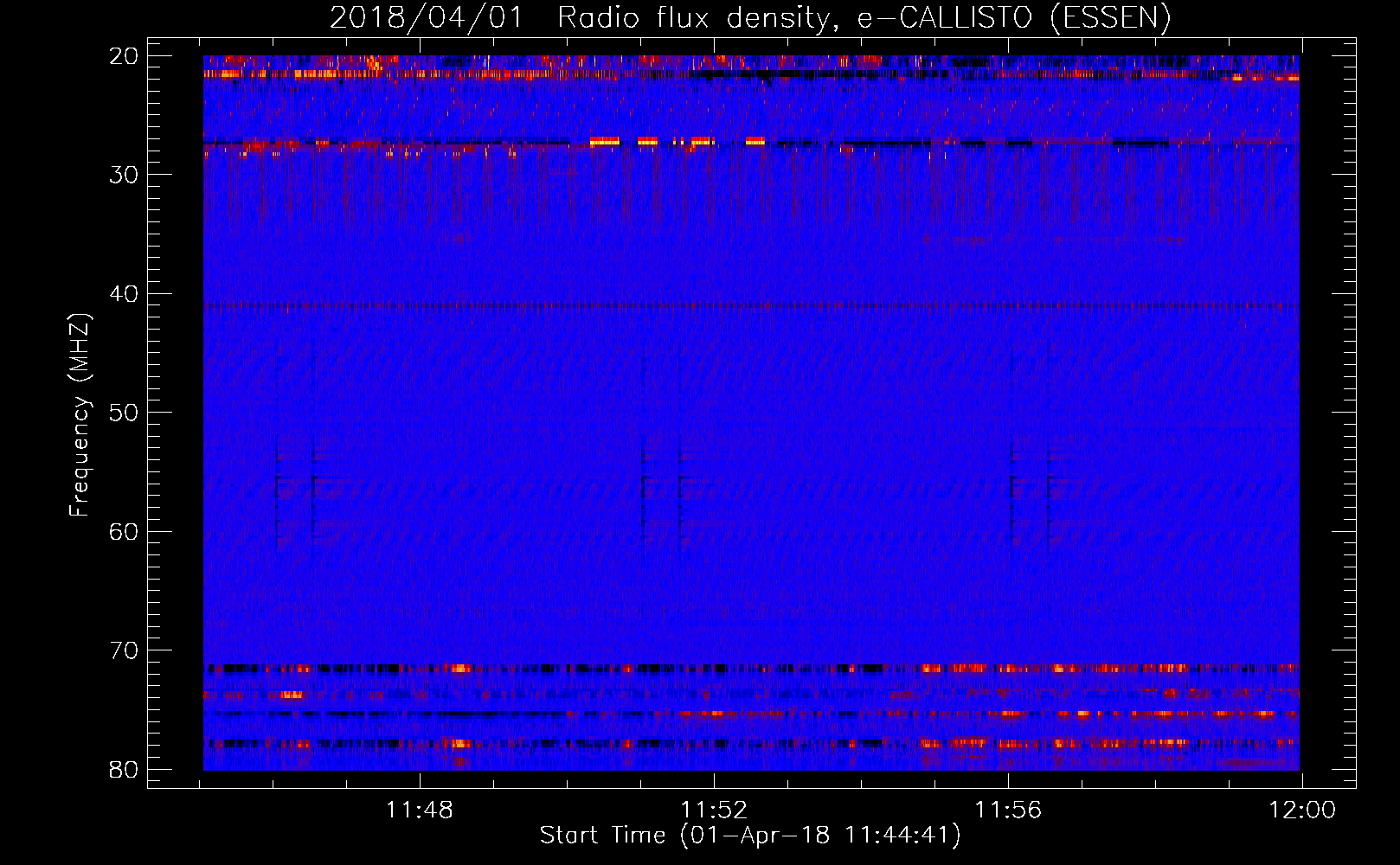The height and width of the screenshot is (865, 1400).
Task: Click the time tick label '11:56'
Action: tap(1008, 811)
